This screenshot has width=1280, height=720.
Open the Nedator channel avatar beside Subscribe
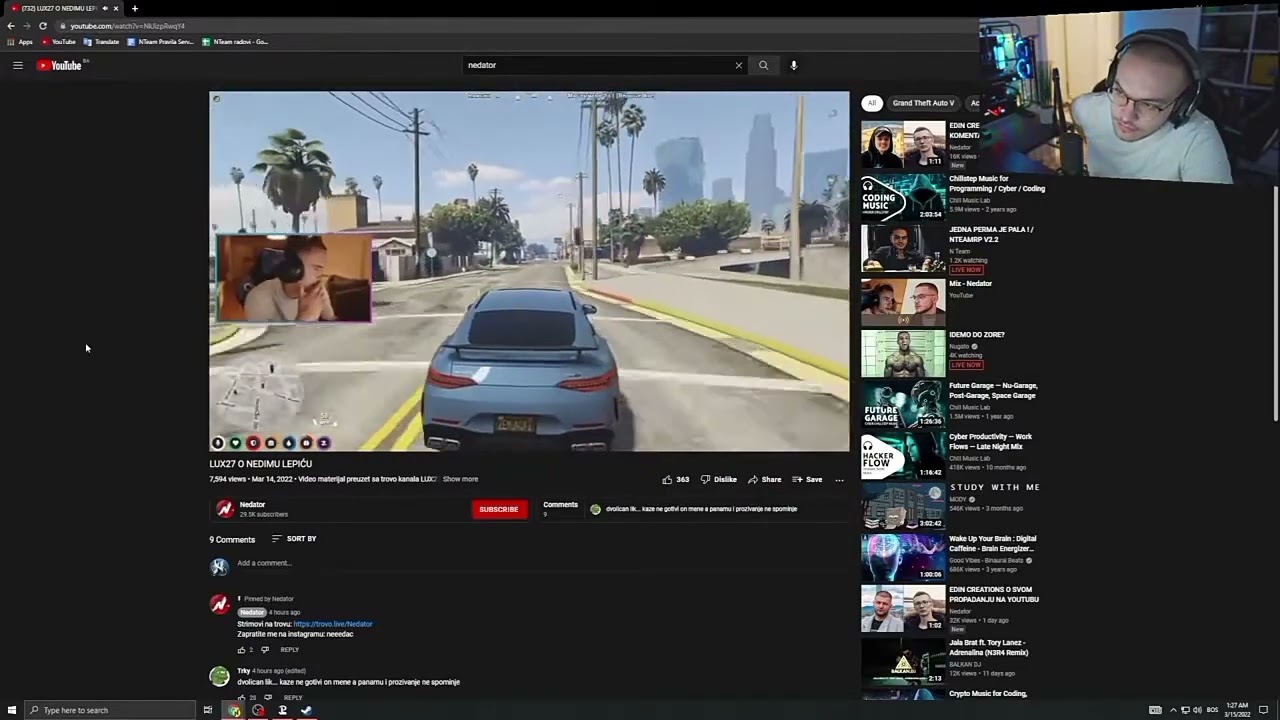225,509
